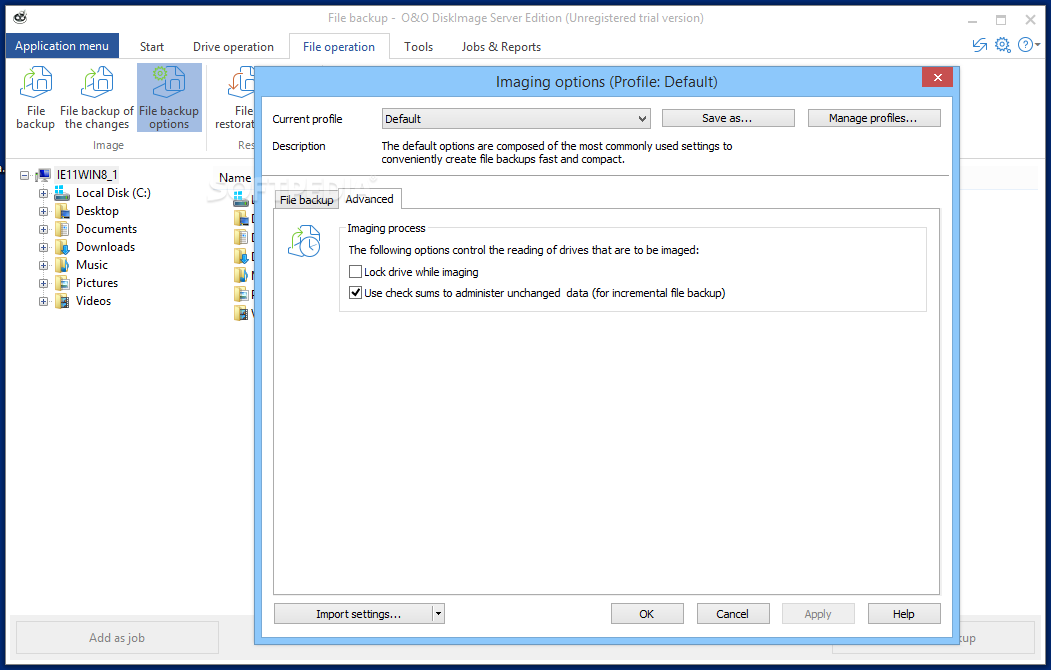Screen dimensions: 1051x670
Task: Click File backup of the changes icon
Action: click(97, 82)
